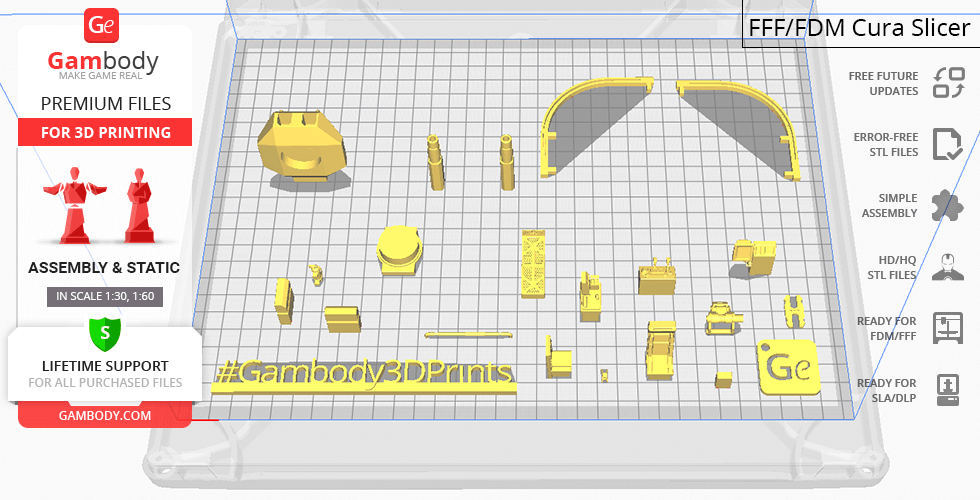Select the round cylindrical platform model
This screenshot has height=500, width=980.
click(399, 250)
